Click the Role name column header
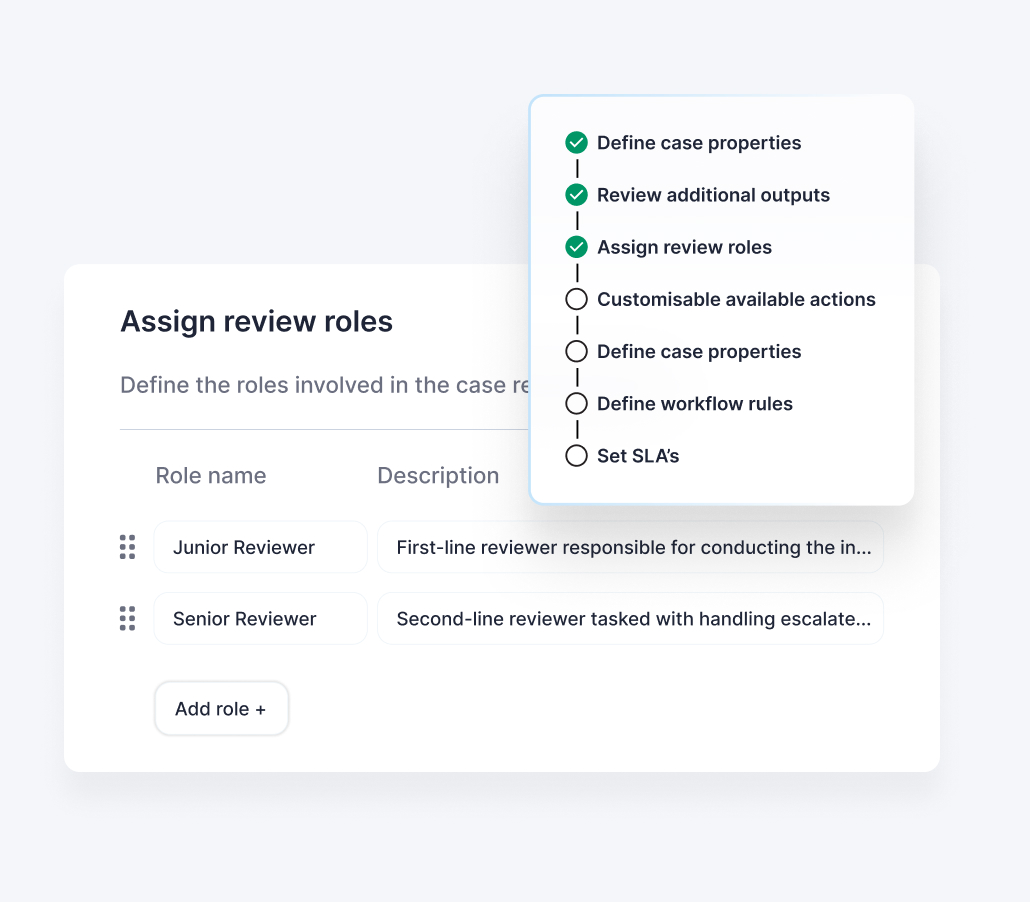This screenshot has width=1030, height=902. [x=211, y=476]
